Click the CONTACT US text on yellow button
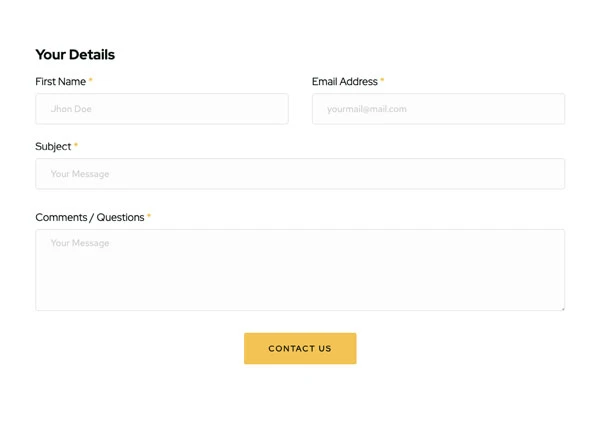Viewport: 600px width, 422px height. [300, 349]
